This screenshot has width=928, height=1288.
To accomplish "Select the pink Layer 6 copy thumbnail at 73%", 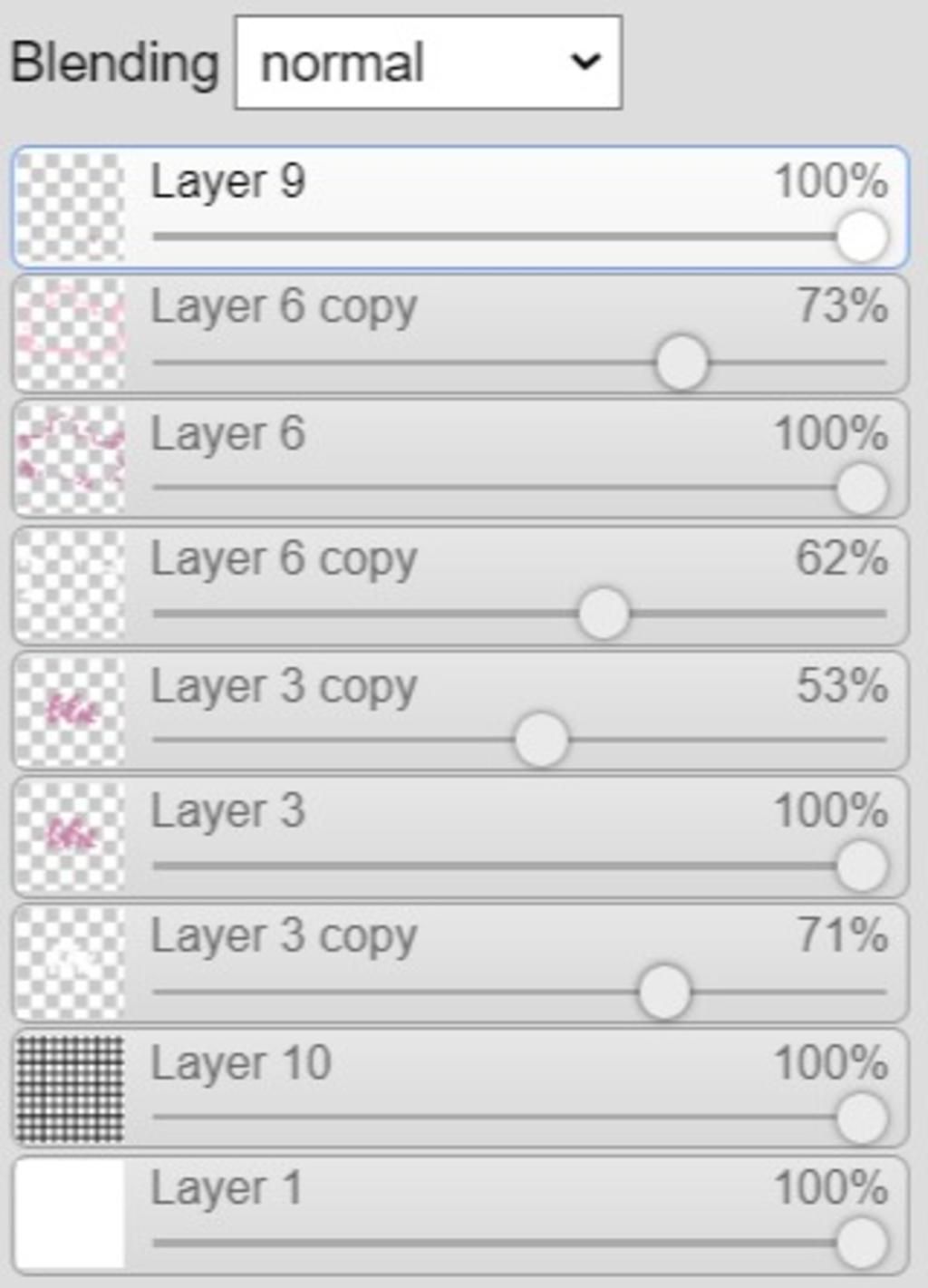I will 71,334.
